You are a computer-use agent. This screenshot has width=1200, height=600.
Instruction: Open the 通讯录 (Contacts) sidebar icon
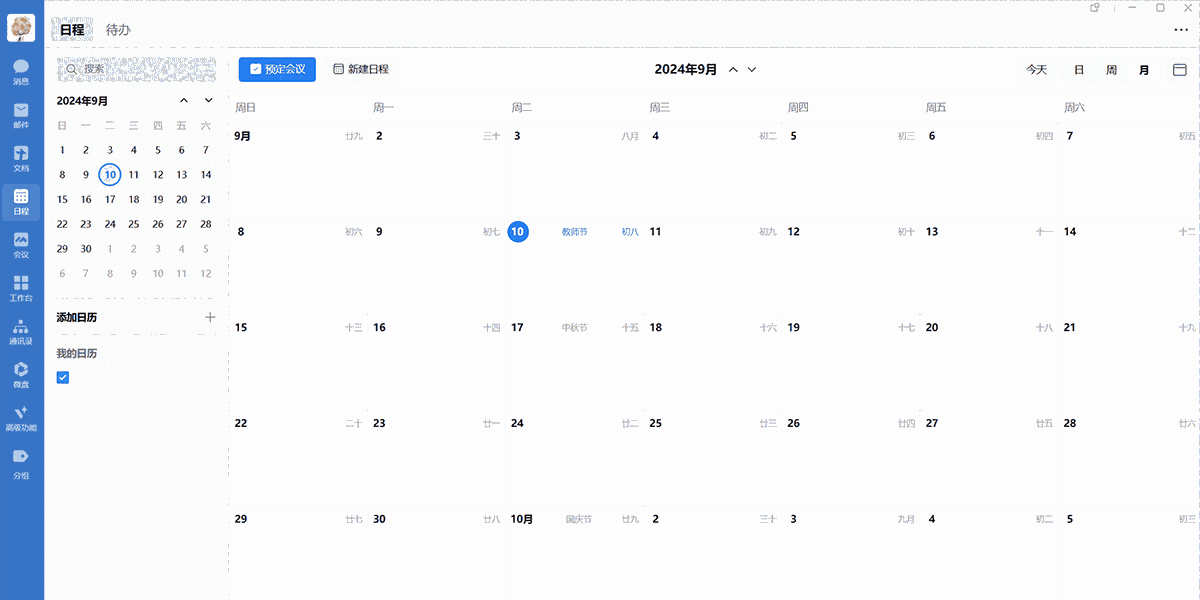coord(21,330)
